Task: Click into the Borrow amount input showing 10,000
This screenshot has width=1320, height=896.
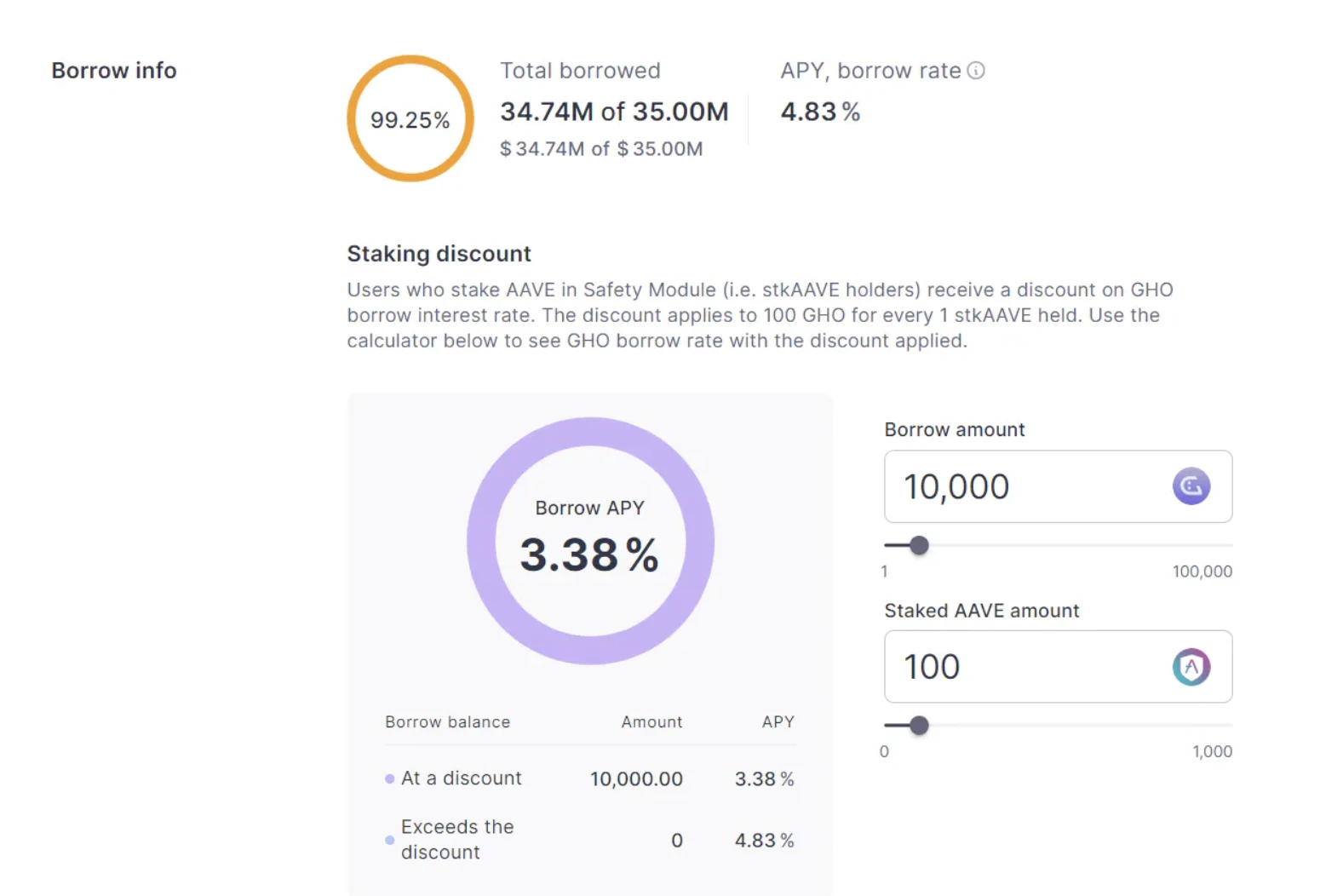Action: pos(1022,486)
